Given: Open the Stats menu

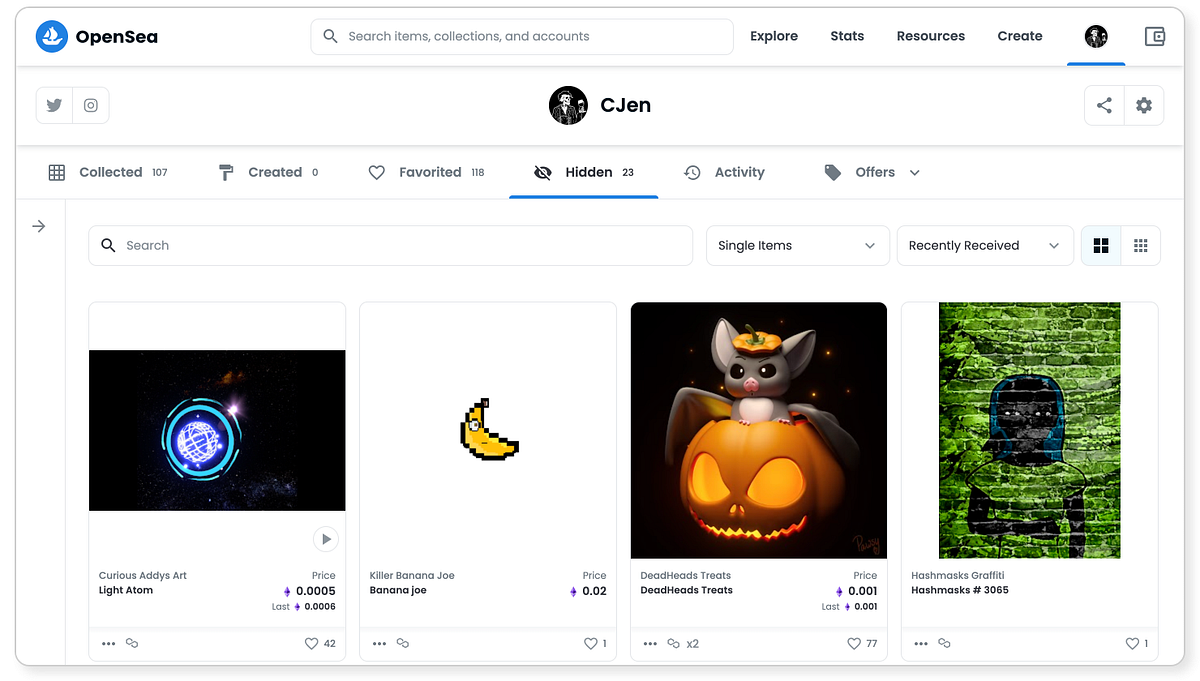Looking at the screenshot, I should (847, 36).
